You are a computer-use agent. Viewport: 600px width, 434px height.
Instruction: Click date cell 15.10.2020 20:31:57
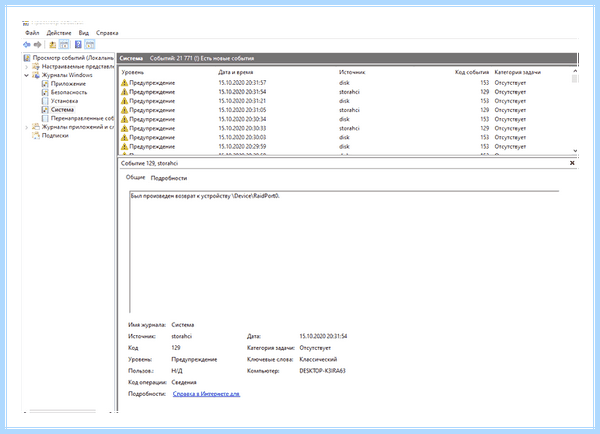pos(242,83)
